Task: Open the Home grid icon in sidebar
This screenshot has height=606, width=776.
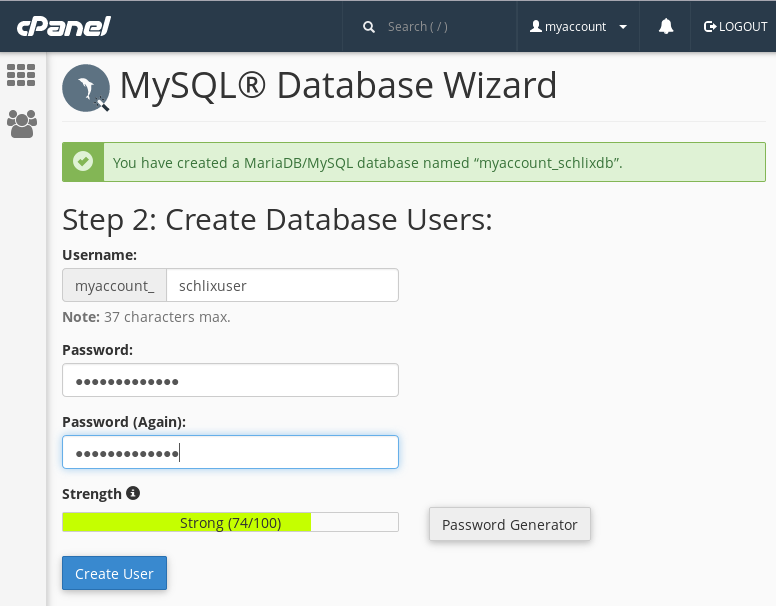Action: [x=21, y=75]
